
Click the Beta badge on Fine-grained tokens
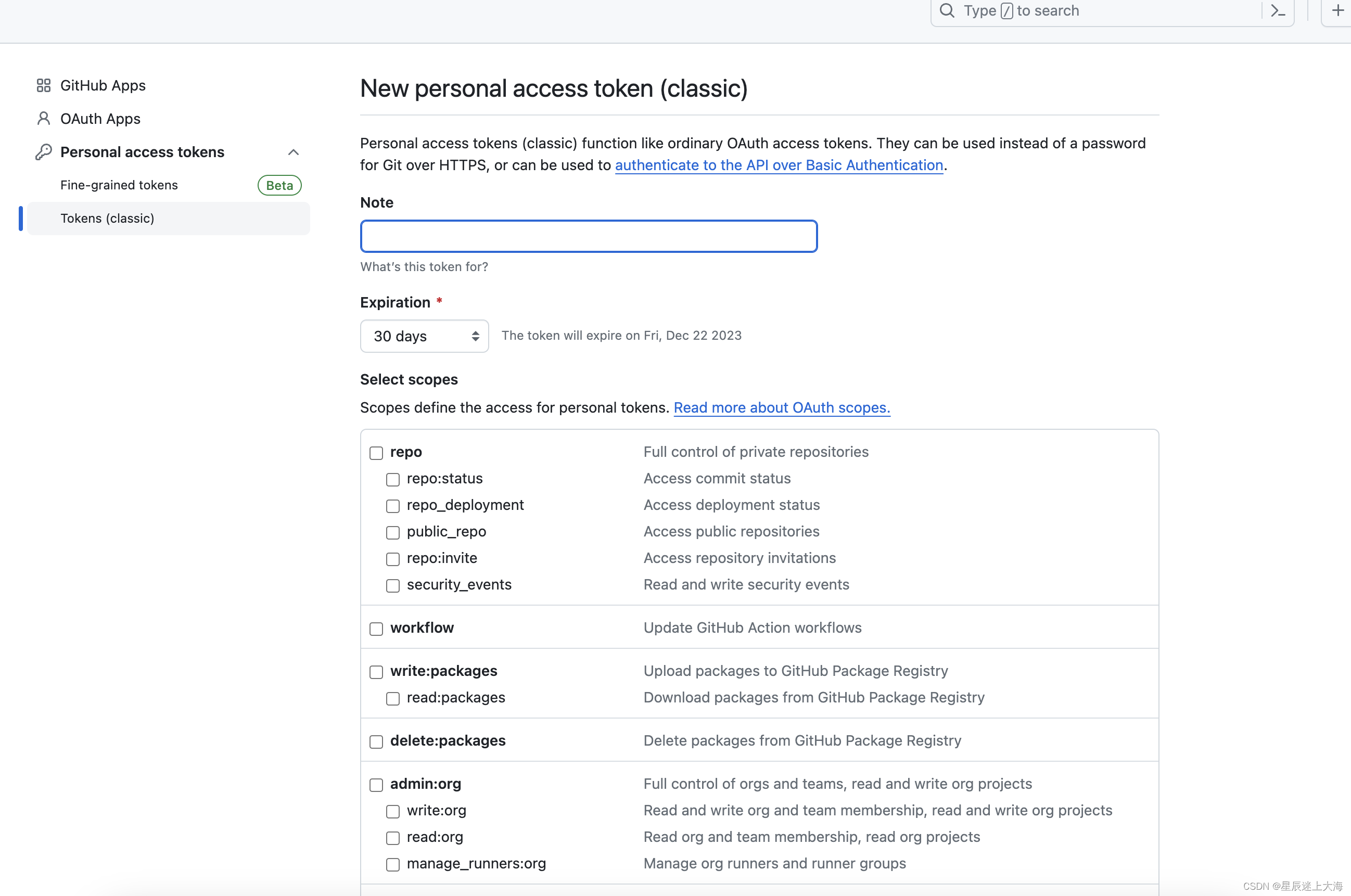pyautogui.click(x=279, y=186)
